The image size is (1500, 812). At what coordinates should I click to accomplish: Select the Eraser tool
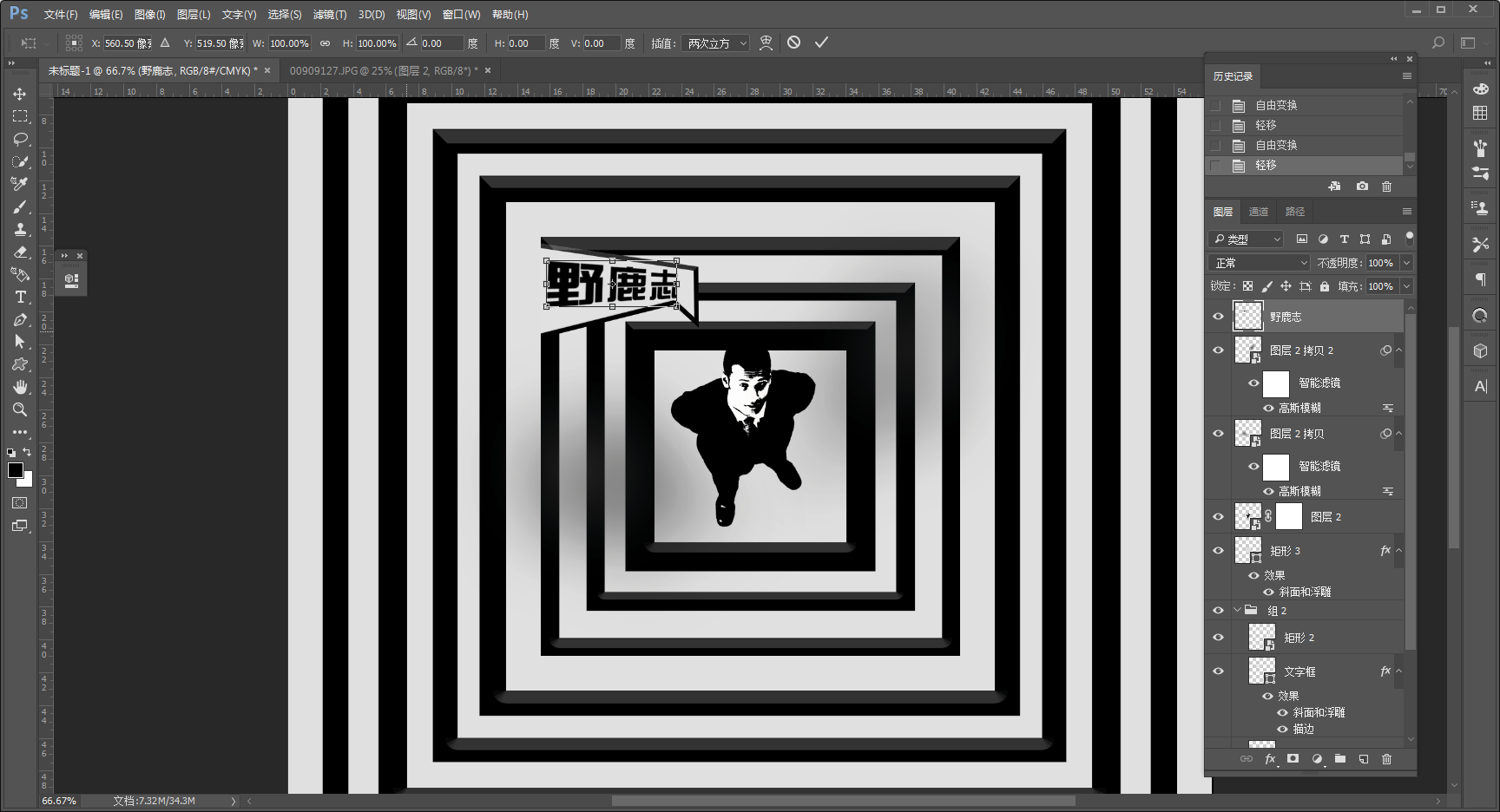click(20, 252)
